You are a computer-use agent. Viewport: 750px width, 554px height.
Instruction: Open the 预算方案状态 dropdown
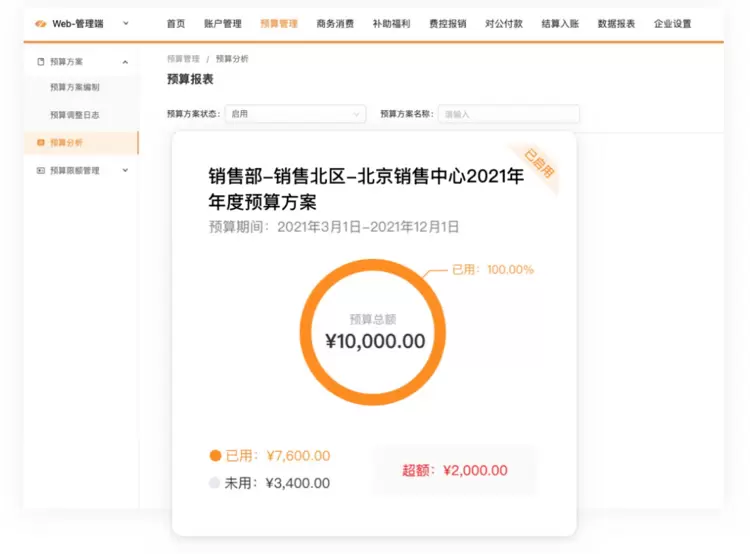[x=295, y=114]
